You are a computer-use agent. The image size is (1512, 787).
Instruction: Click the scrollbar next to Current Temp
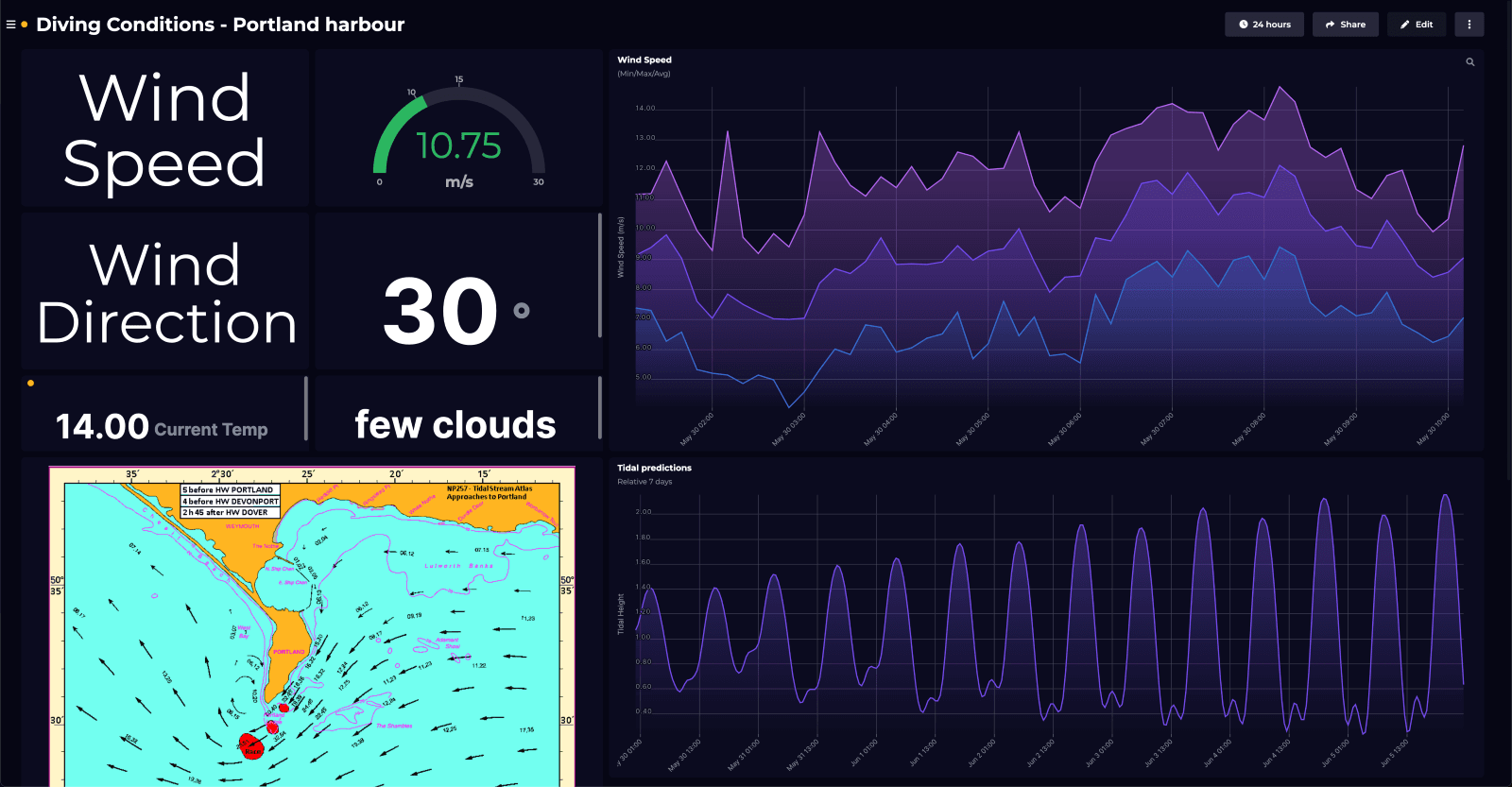tap(306, 408)
